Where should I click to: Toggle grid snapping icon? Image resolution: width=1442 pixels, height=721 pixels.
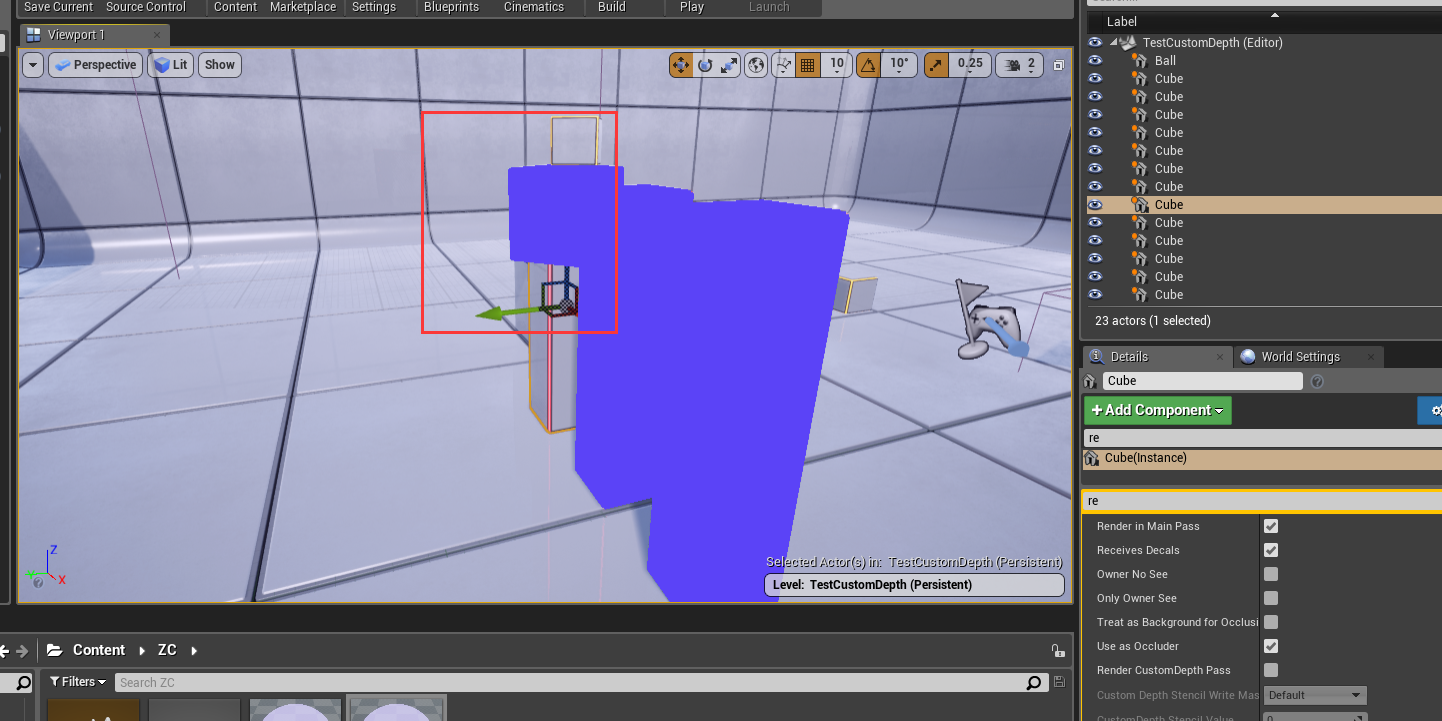coord(808,64)
